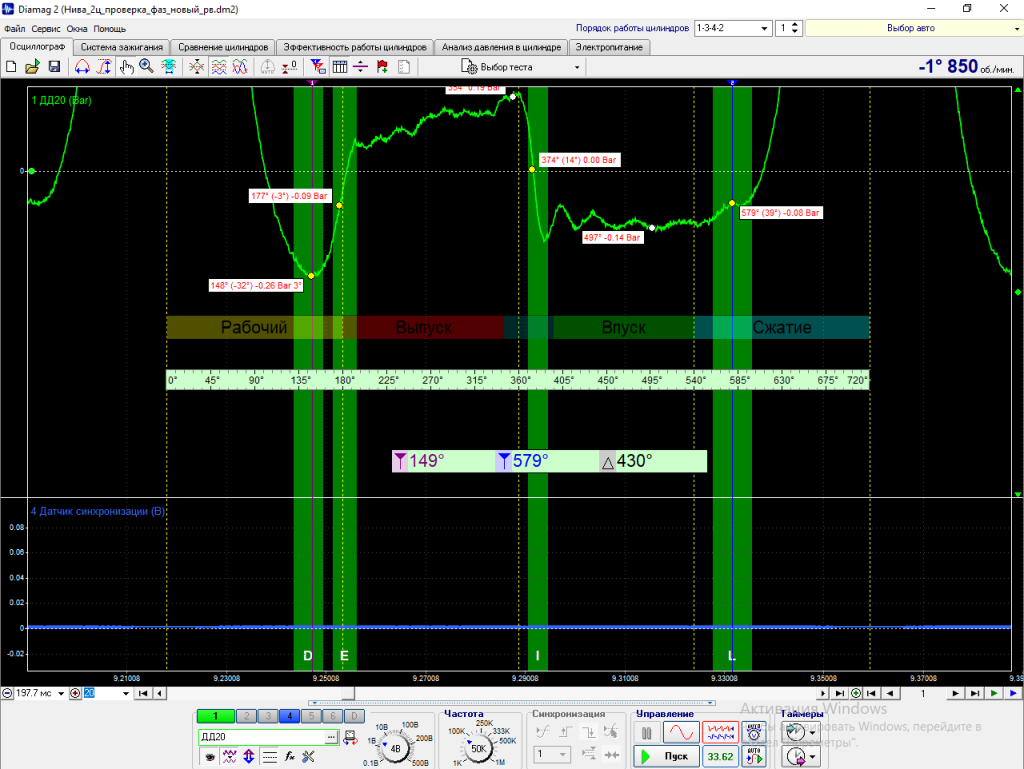Open the 'Сервис' menu

pos(46,29)
